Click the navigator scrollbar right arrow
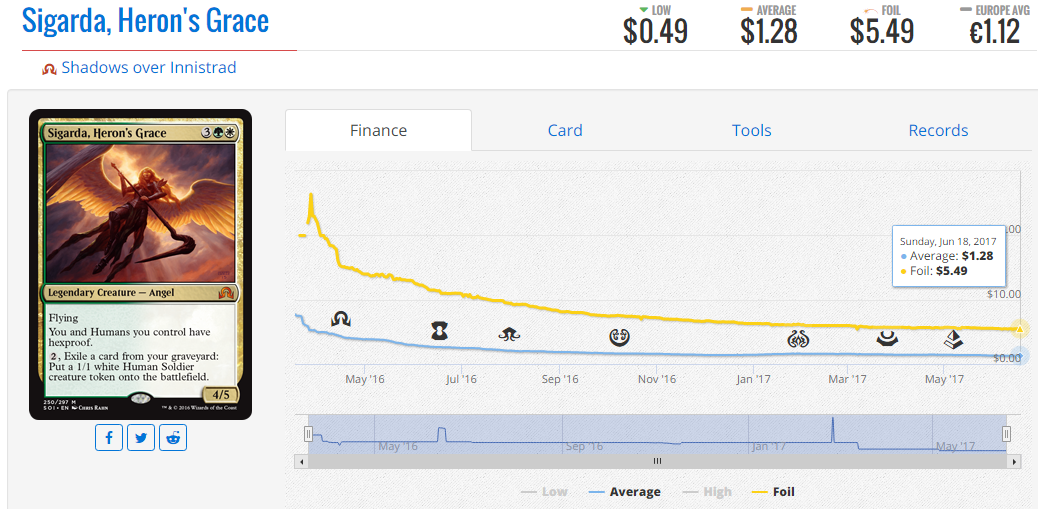This screenshot has height=509, width=1038. (1012, 461)
